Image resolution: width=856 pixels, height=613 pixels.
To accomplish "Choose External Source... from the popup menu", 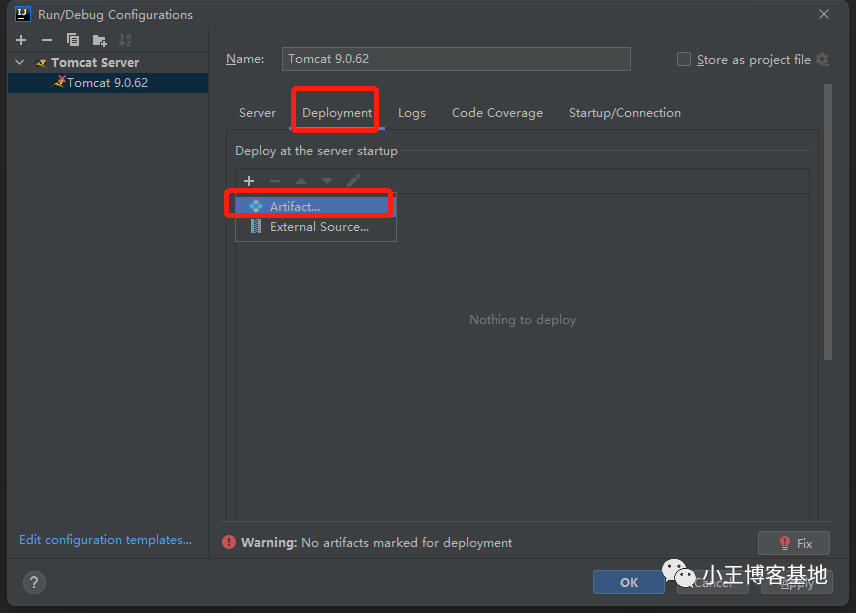I will (x=318, y=227).
